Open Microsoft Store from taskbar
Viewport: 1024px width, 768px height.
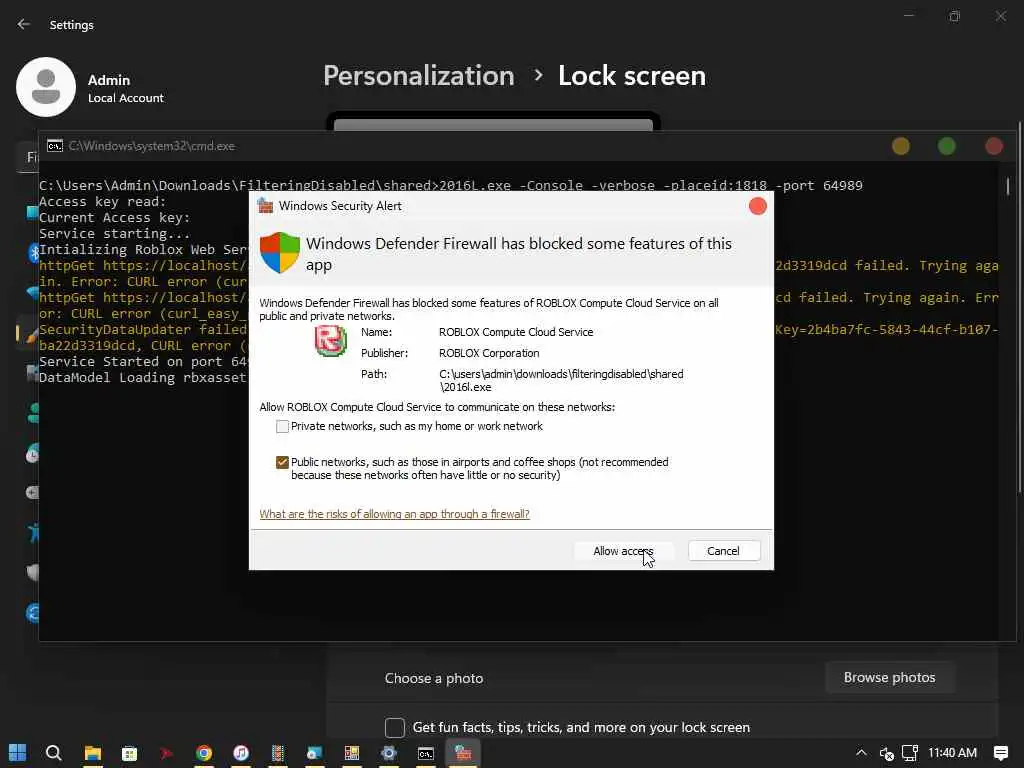click(129, 753)
